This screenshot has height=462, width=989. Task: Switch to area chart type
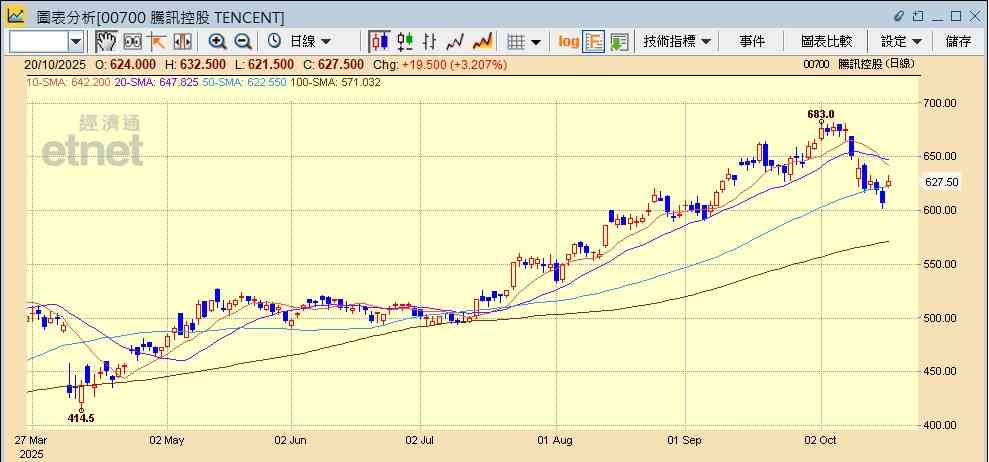pos(482,41)
